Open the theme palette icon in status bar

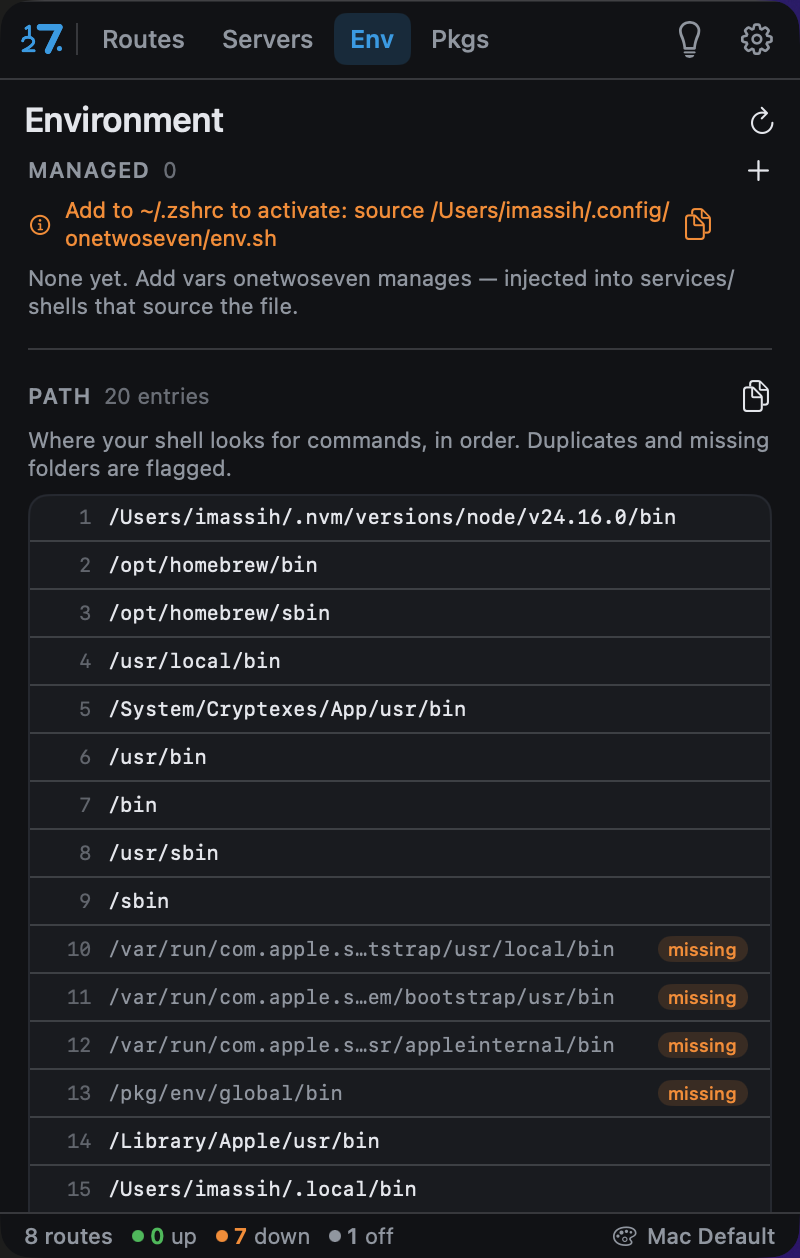point(624,1236)
